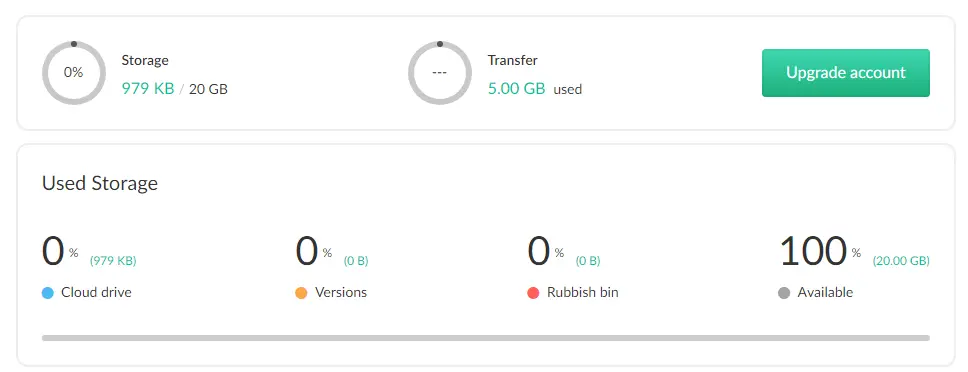Click the Cloud drive label
Viewport: 968px width, 372px height.
(x=96, y=292)
